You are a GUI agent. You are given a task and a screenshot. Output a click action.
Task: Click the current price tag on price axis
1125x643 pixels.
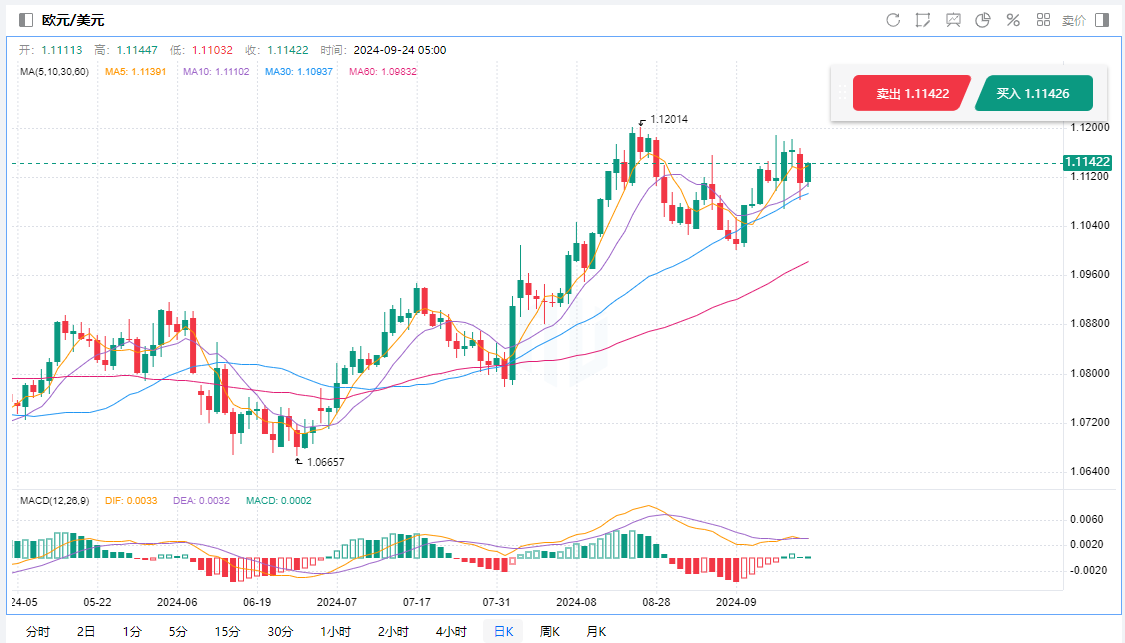1087,162
